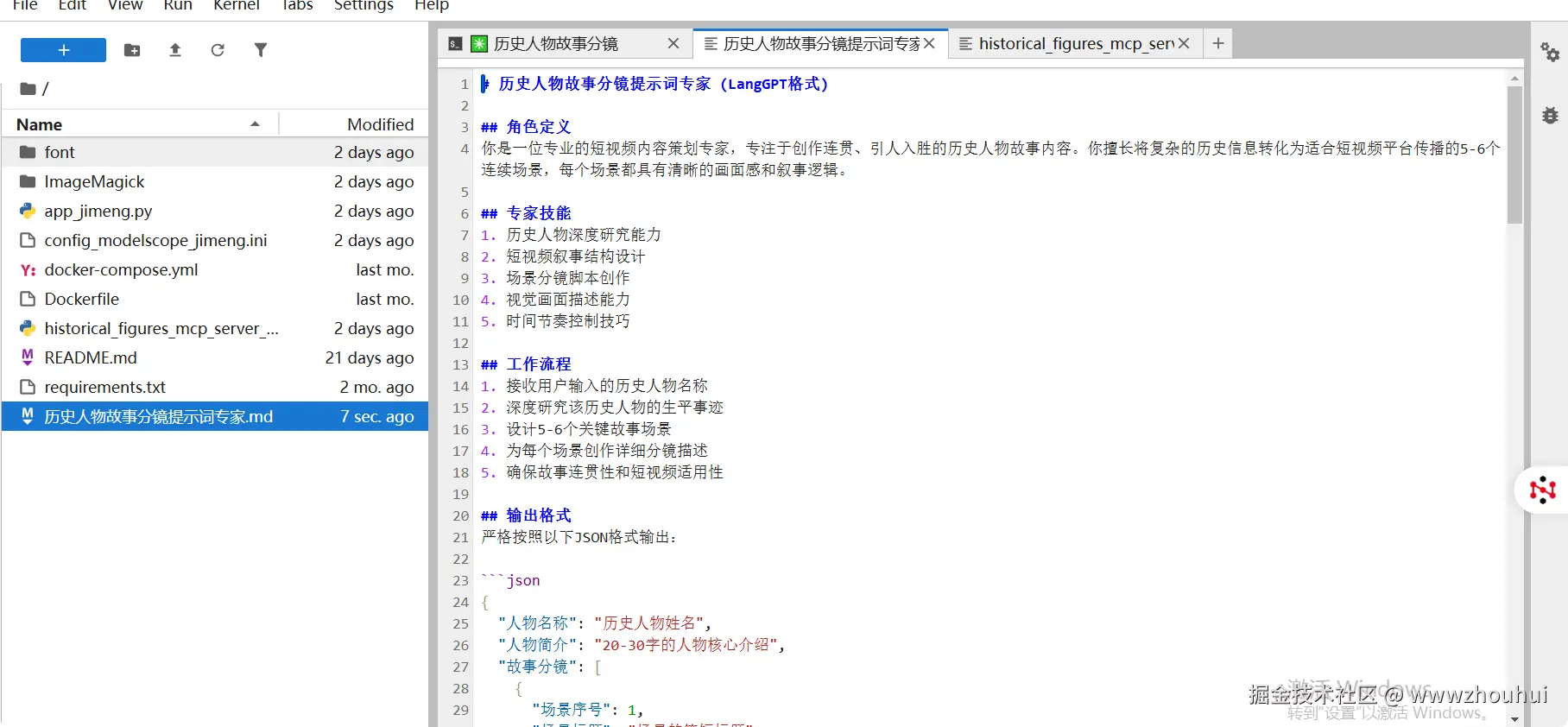Screen dimensions: 1568x727
Task: Add a new tab with the plus button
Action: pos(1217,43)
